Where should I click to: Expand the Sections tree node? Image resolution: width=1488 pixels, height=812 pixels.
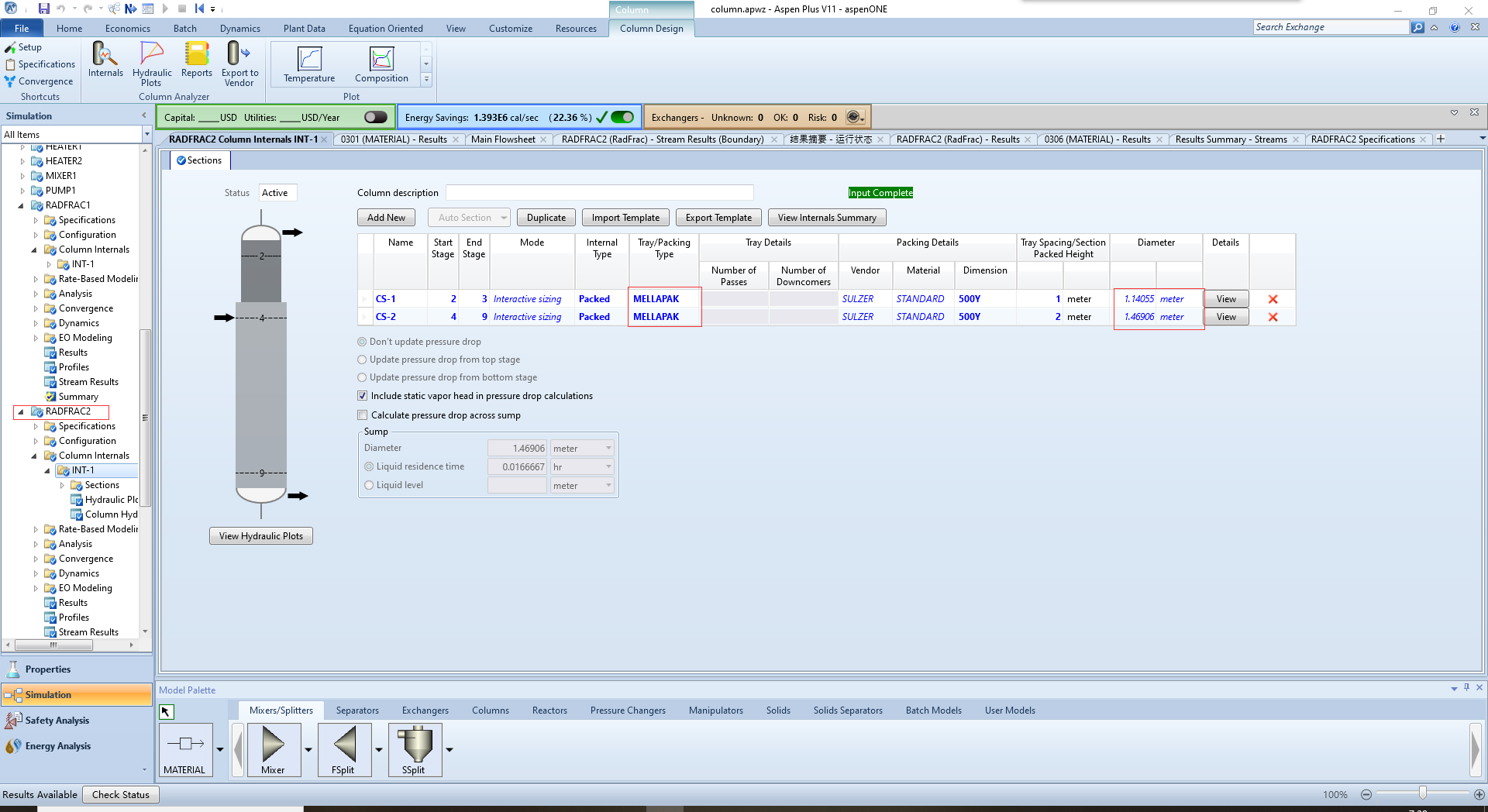click(x=63, y=485)
